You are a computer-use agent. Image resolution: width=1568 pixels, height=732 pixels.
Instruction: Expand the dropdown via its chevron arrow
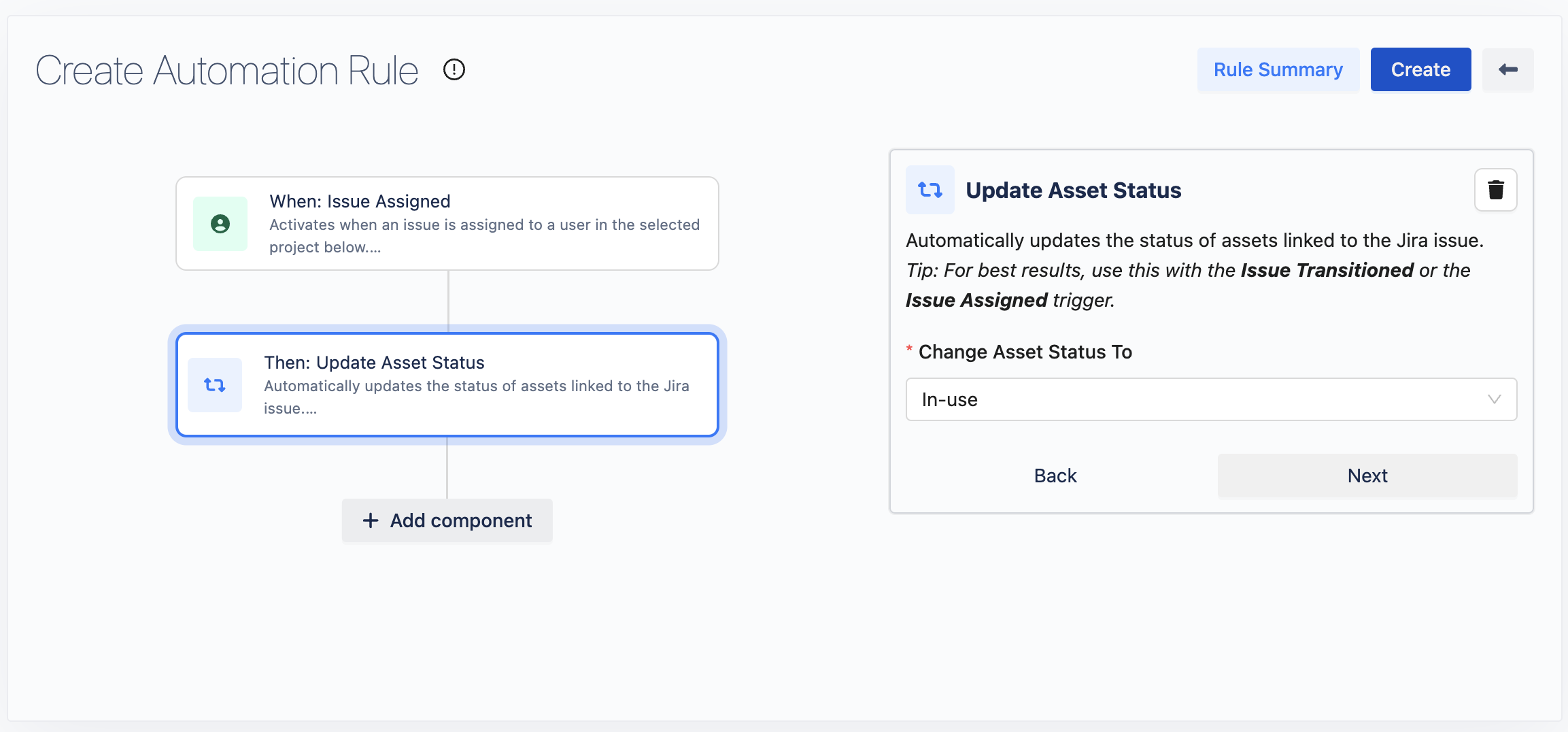[1494, 399]
